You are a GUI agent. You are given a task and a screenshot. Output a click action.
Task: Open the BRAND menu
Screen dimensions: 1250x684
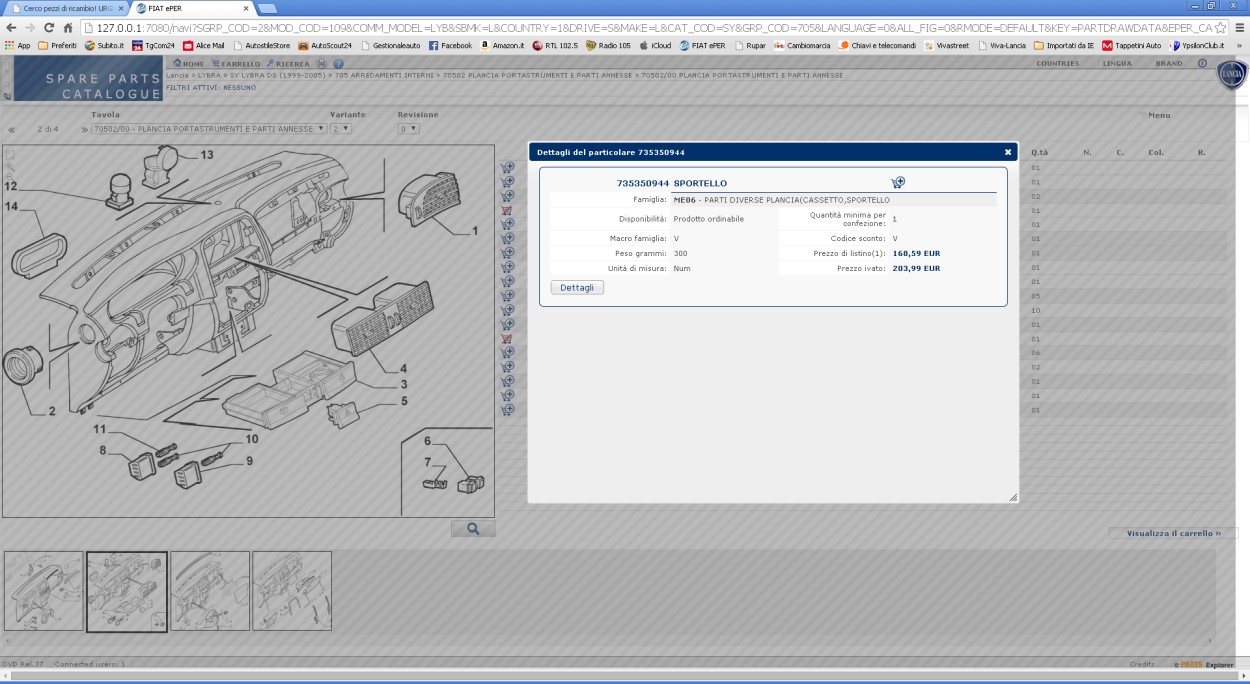coord(1168,63)
